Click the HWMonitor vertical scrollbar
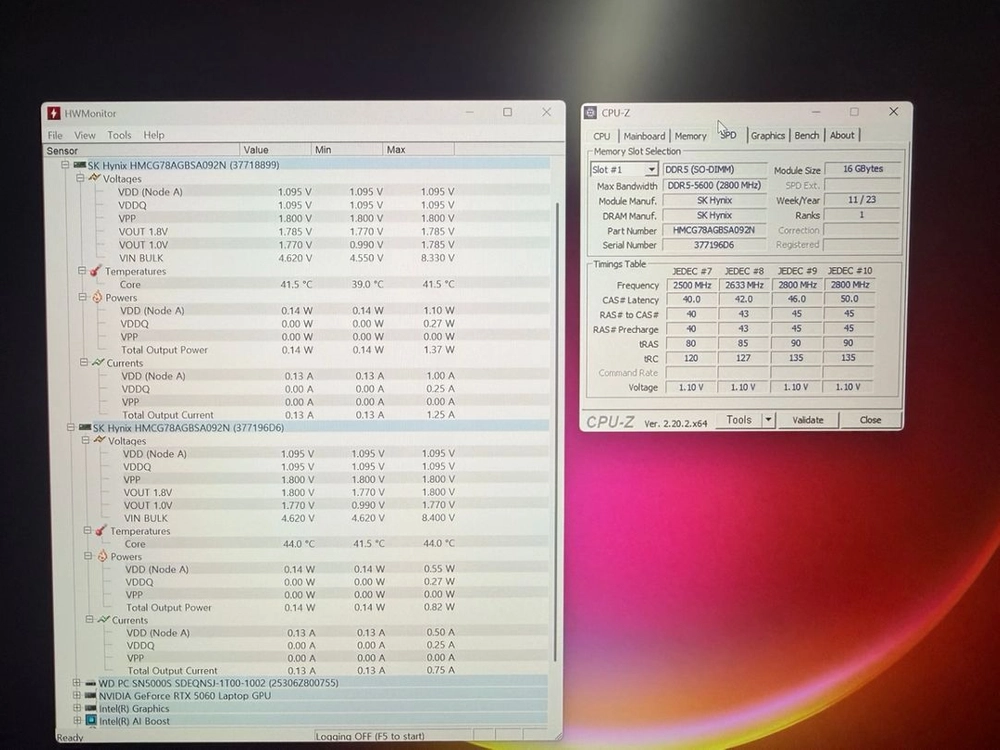Viewport: 1000px width, 750px height. click(x=557, y=432)
